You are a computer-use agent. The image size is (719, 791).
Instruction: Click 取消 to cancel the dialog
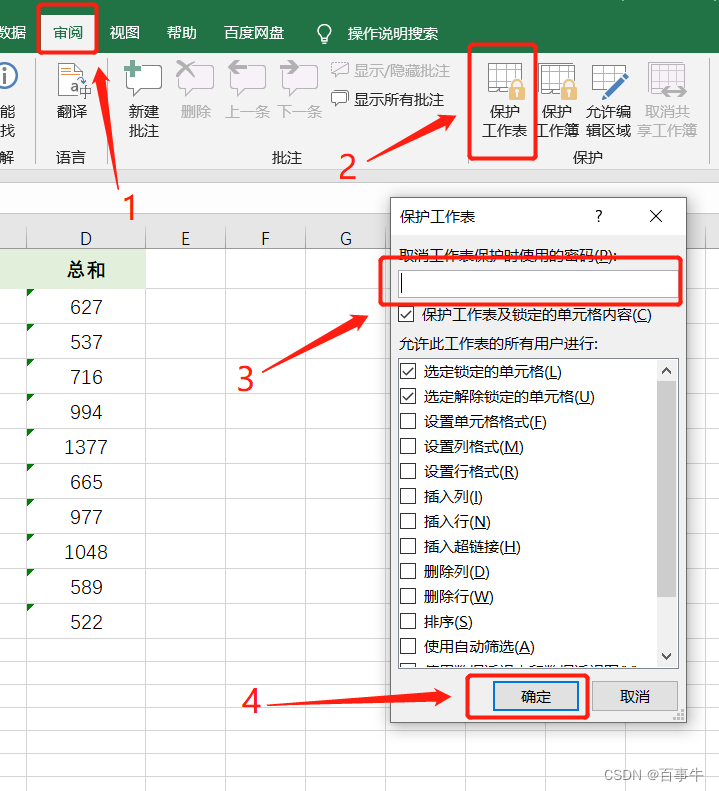(635, 696)
